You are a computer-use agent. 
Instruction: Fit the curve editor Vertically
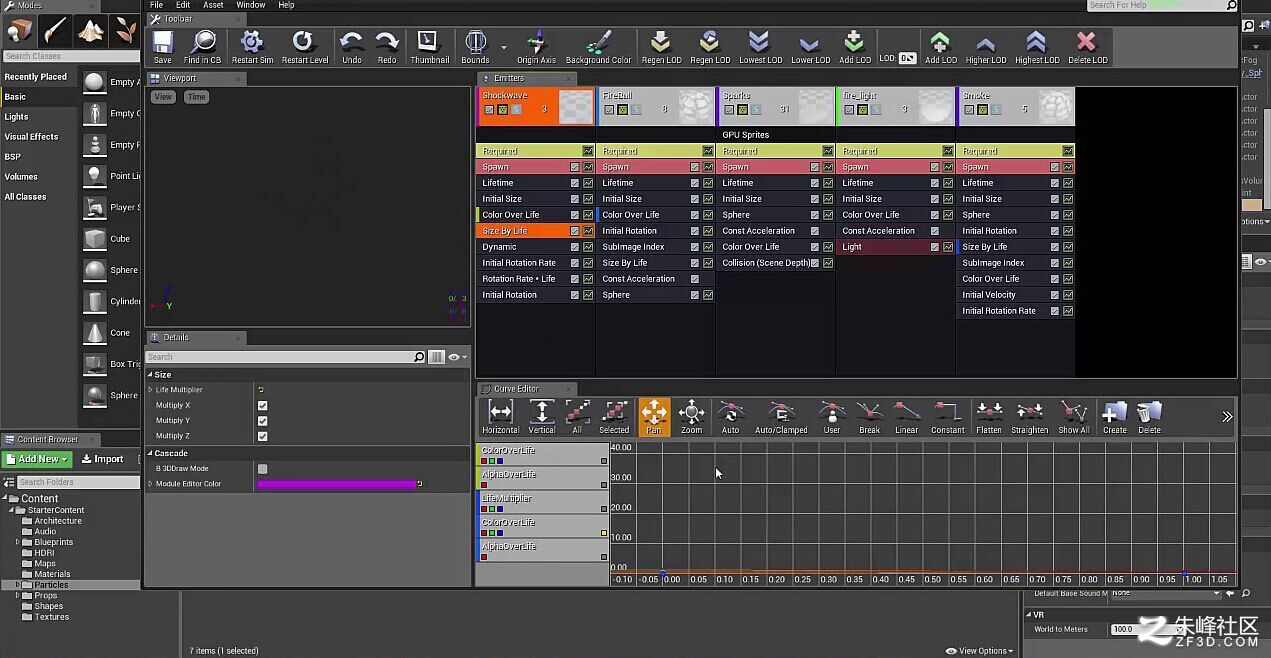pos(541,417)
